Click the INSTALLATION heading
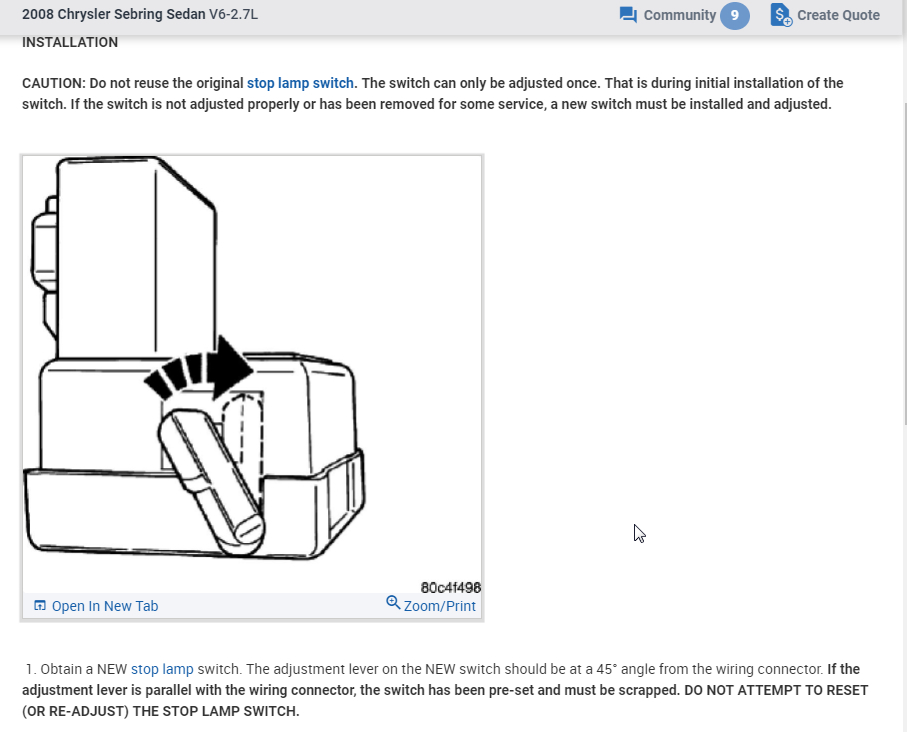Screen dimensions: 907x732 point(70,42)
